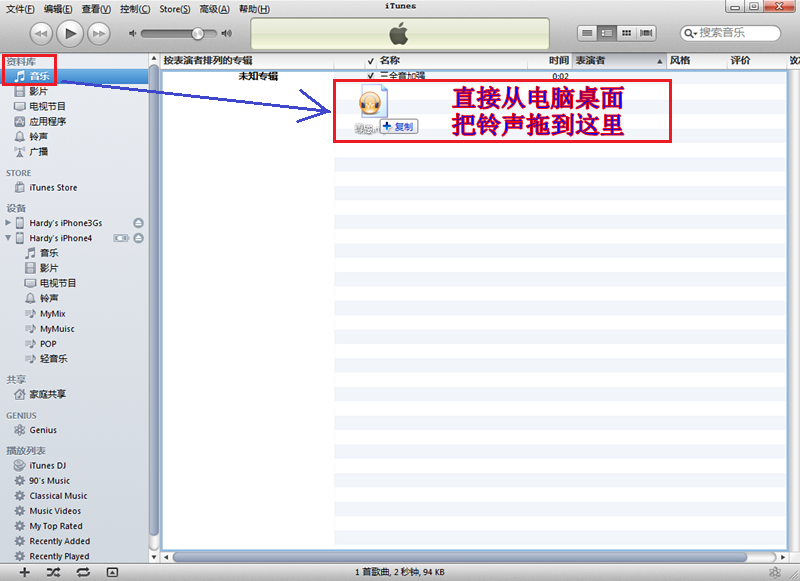Viewport: 800px width, 581px height.
Task: Sort by 时间 column header
Action: pos(550,61)
